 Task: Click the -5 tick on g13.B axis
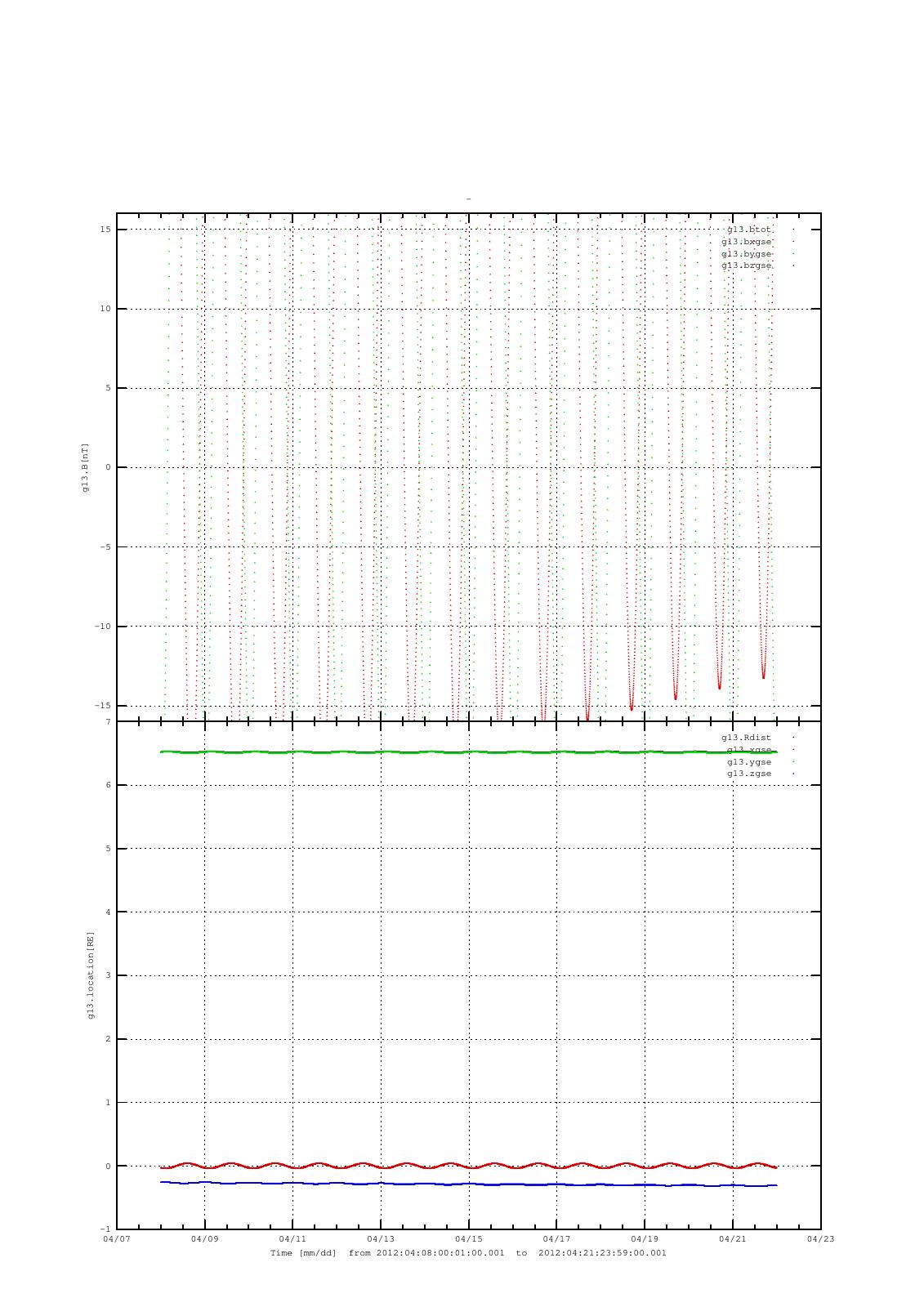[x=105, y=547]
